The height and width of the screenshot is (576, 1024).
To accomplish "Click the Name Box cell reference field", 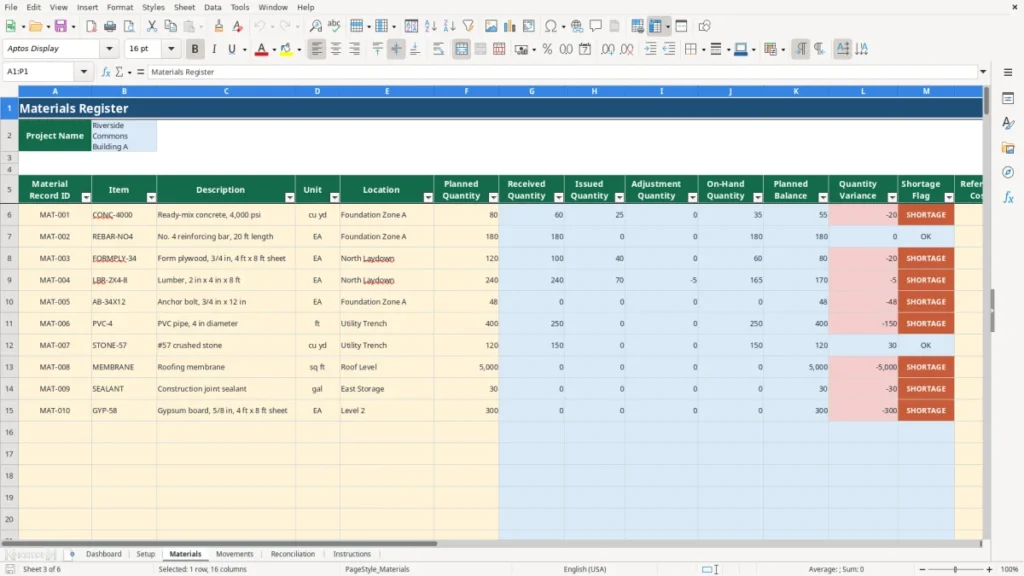I will click(x=39, y=72).
